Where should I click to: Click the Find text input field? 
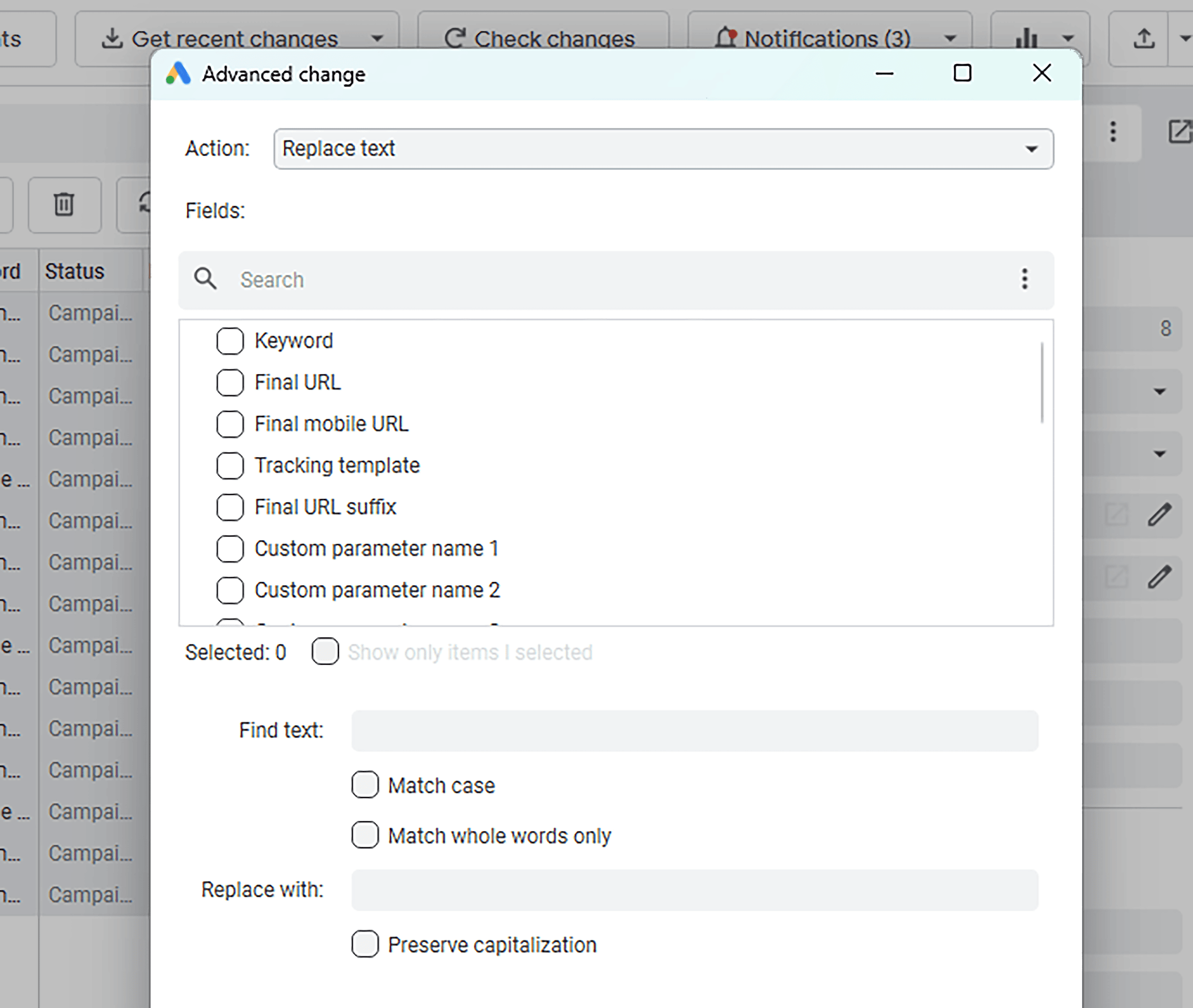tap(694, 731)
